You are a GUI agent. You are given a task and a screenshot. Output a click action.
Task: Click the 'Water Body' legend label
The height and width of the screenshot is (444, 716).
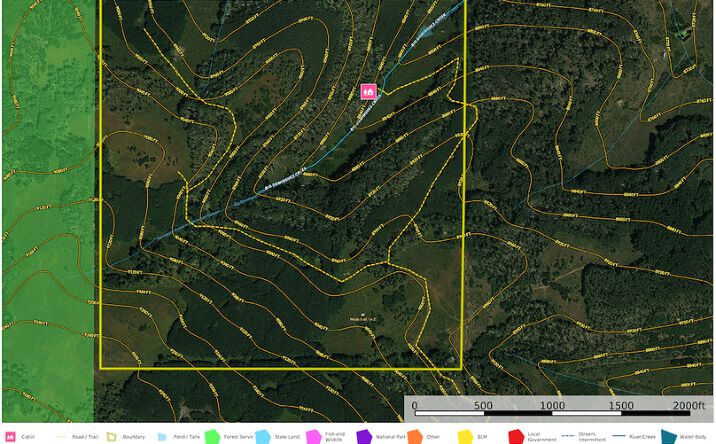point(693,437)
